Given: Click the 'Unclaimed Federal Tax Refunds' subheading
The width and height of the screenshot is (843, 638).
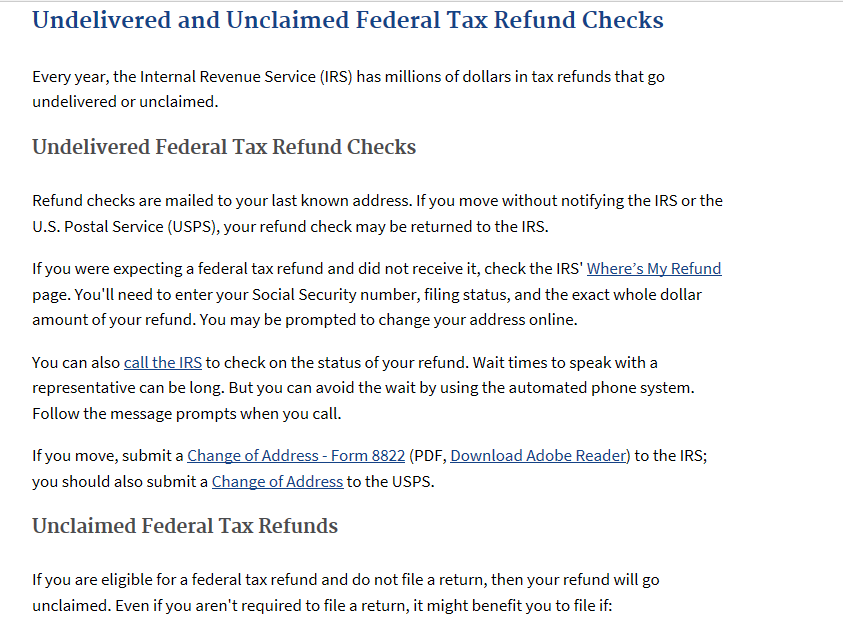Looking at the screenshot, I should point(185,526).
